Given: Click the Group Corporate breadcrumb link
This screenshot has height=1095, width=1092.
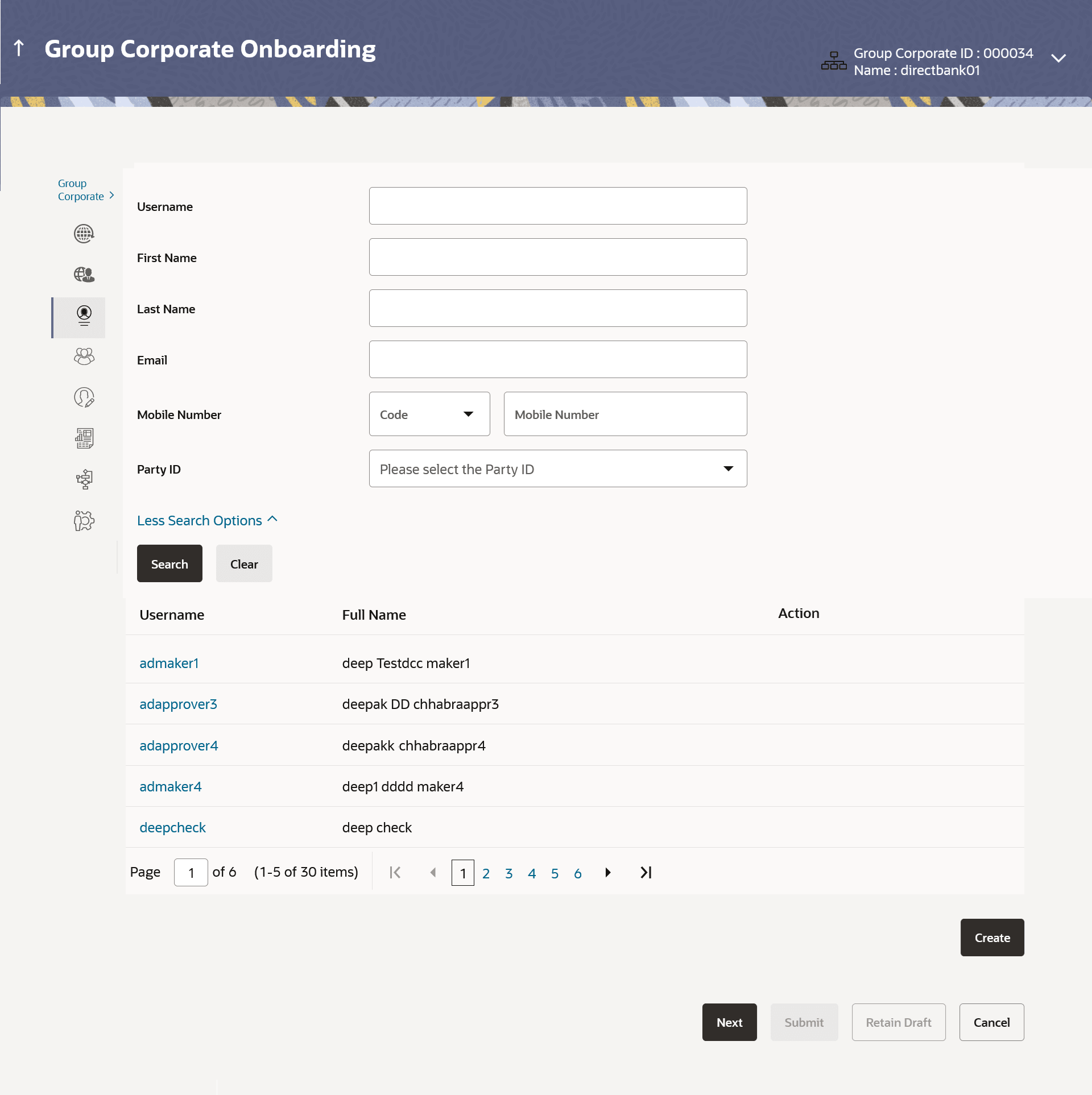Looking at the screenshot, I should 80,190.
